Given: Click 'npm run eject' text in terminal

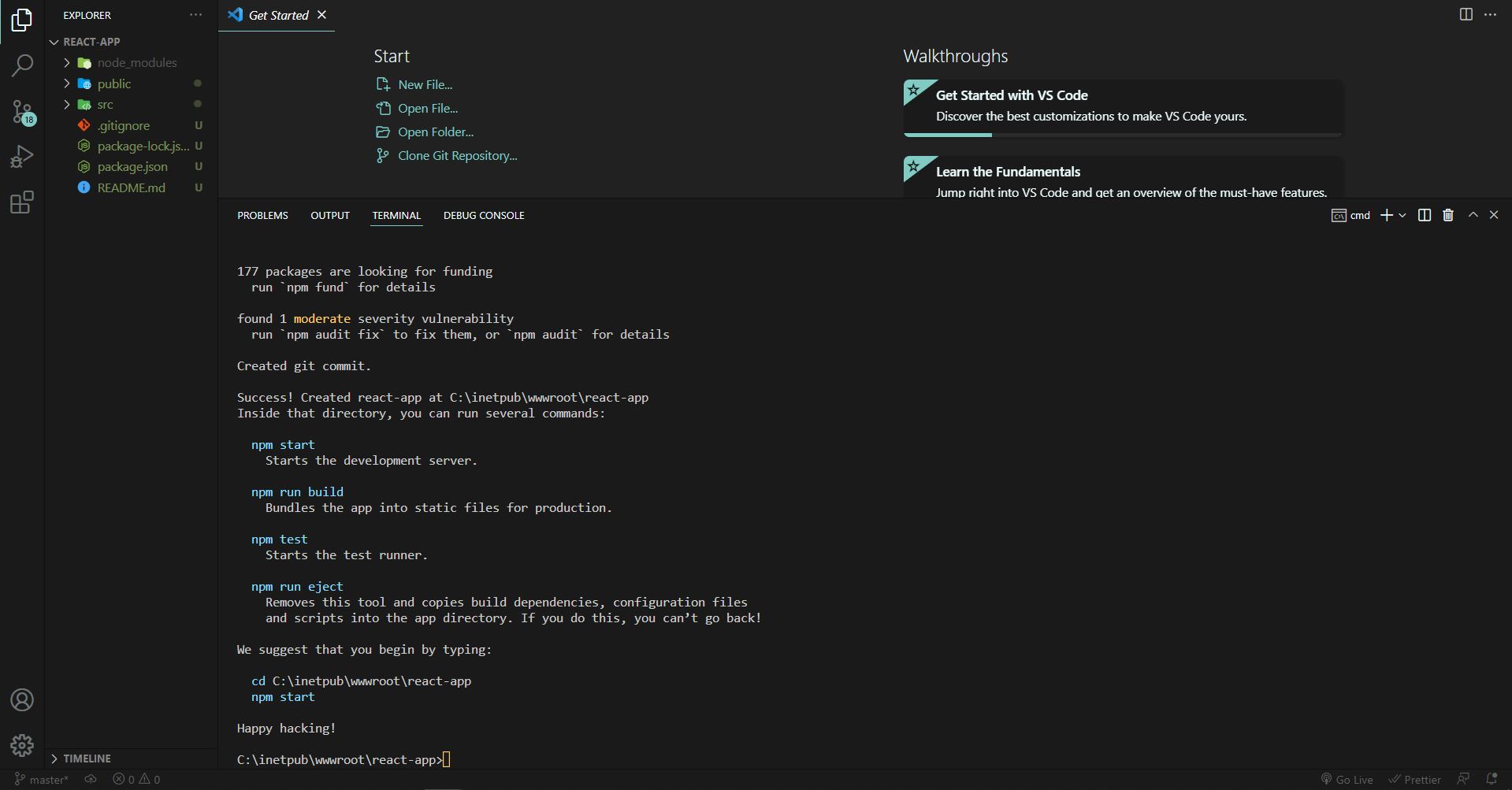Looking at the screenshot, I should pos(297,586).
